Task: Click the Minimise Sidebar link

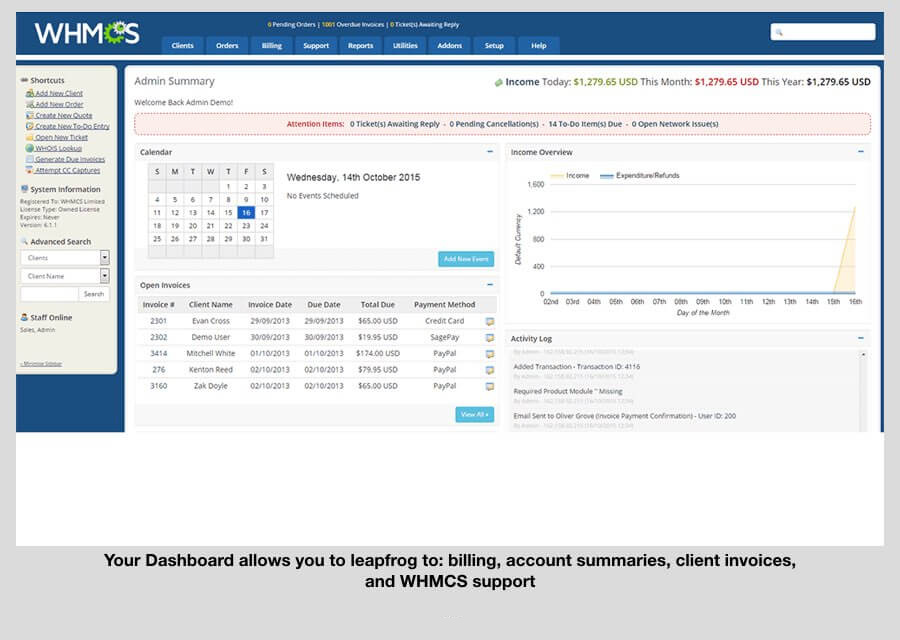Action: coord(41,364)
